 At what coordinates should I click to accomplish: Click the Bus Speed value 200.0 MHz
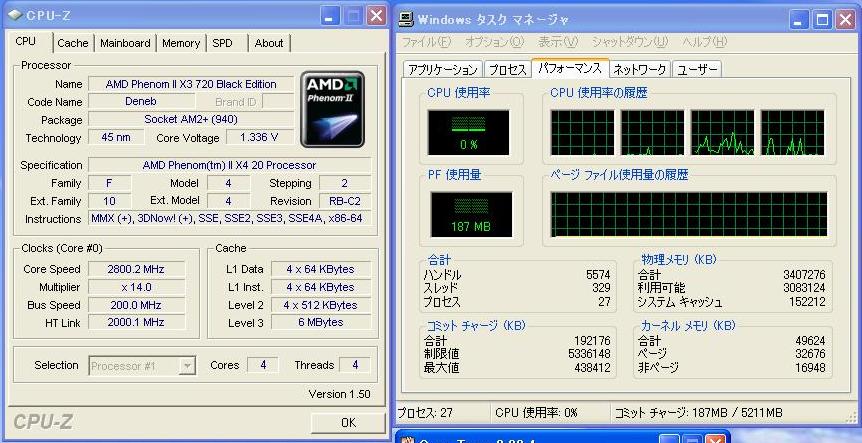[136, 305]
